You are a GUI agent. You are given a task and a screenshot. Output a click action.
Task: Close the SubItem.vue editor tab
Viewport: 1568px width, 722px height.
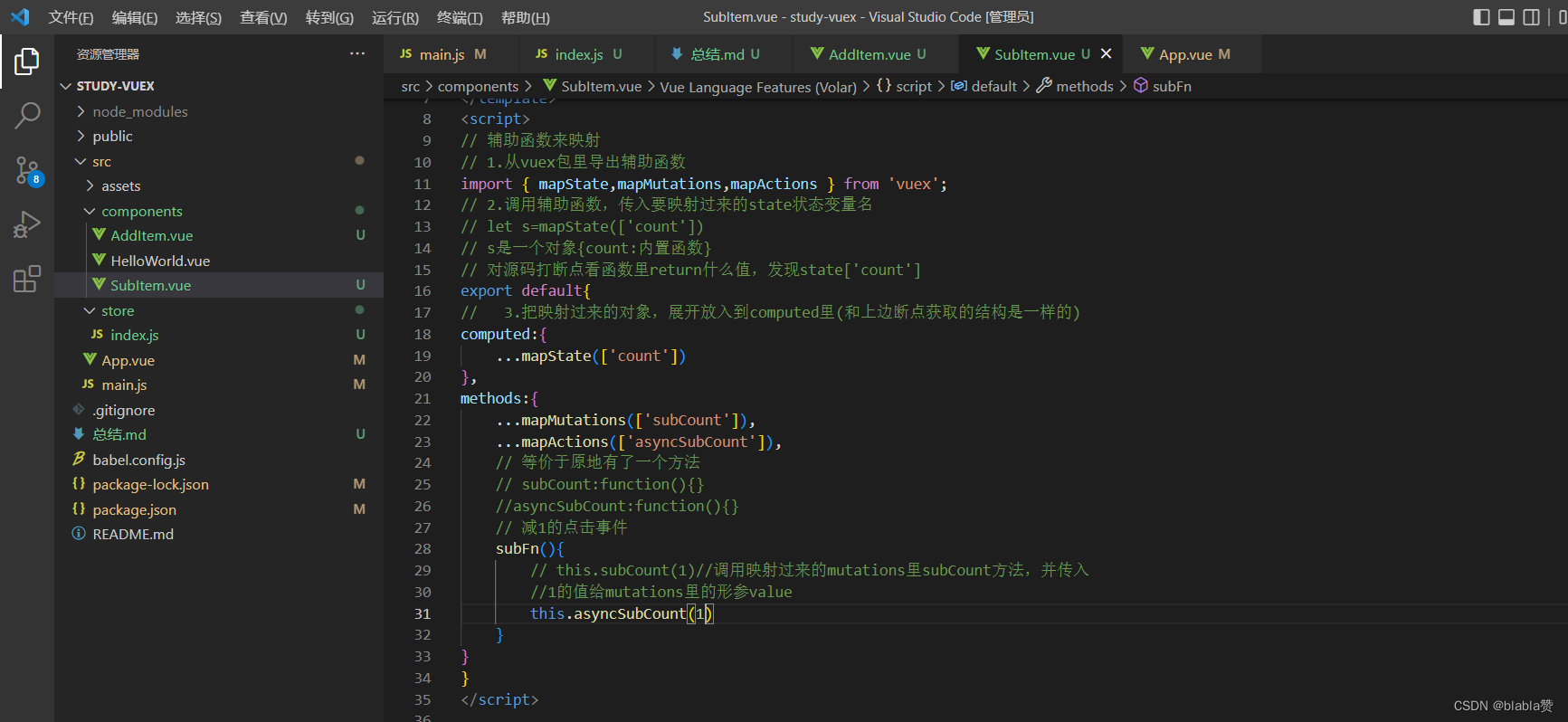(x=1106, y=54)
